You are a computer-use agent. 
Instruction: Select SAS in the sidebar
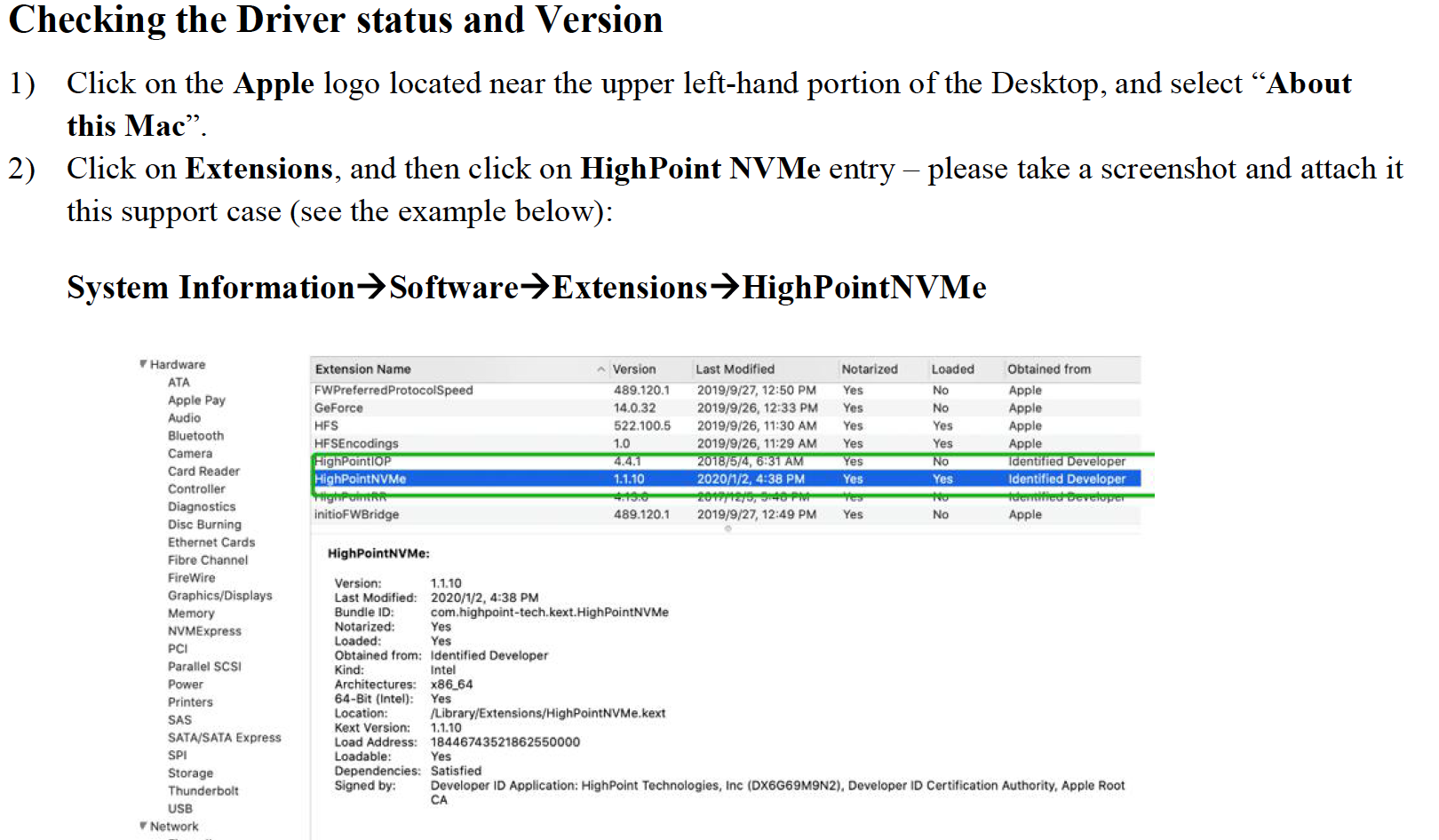[179, 719]
